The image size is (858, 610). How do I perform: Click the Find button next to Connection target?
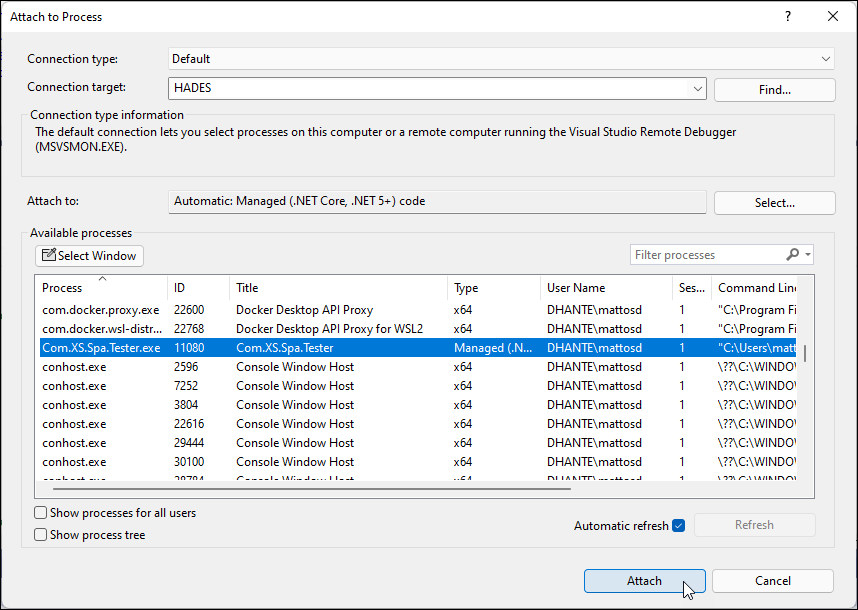774,89
